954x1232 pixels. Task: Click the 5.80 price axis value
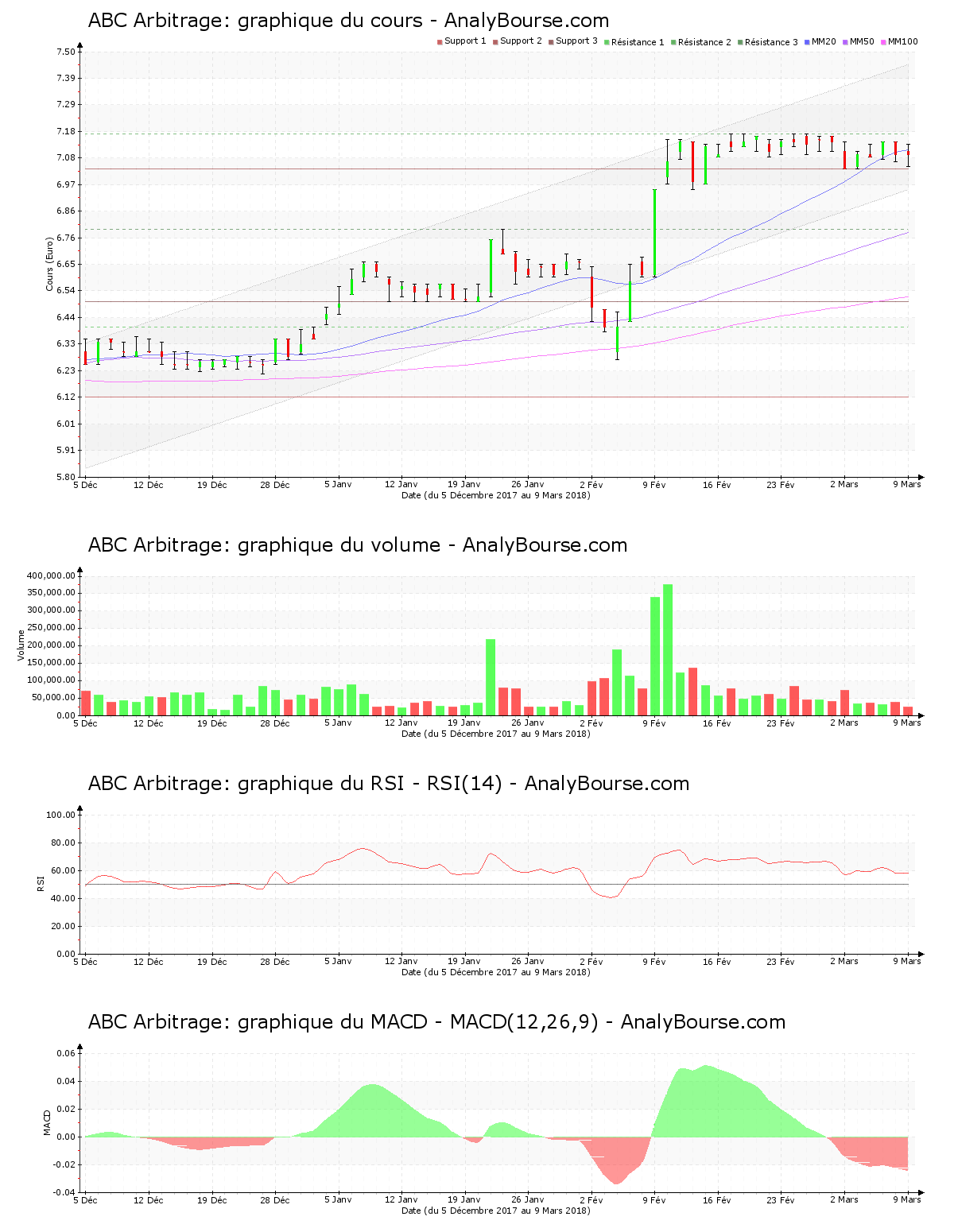pos(66,477)
